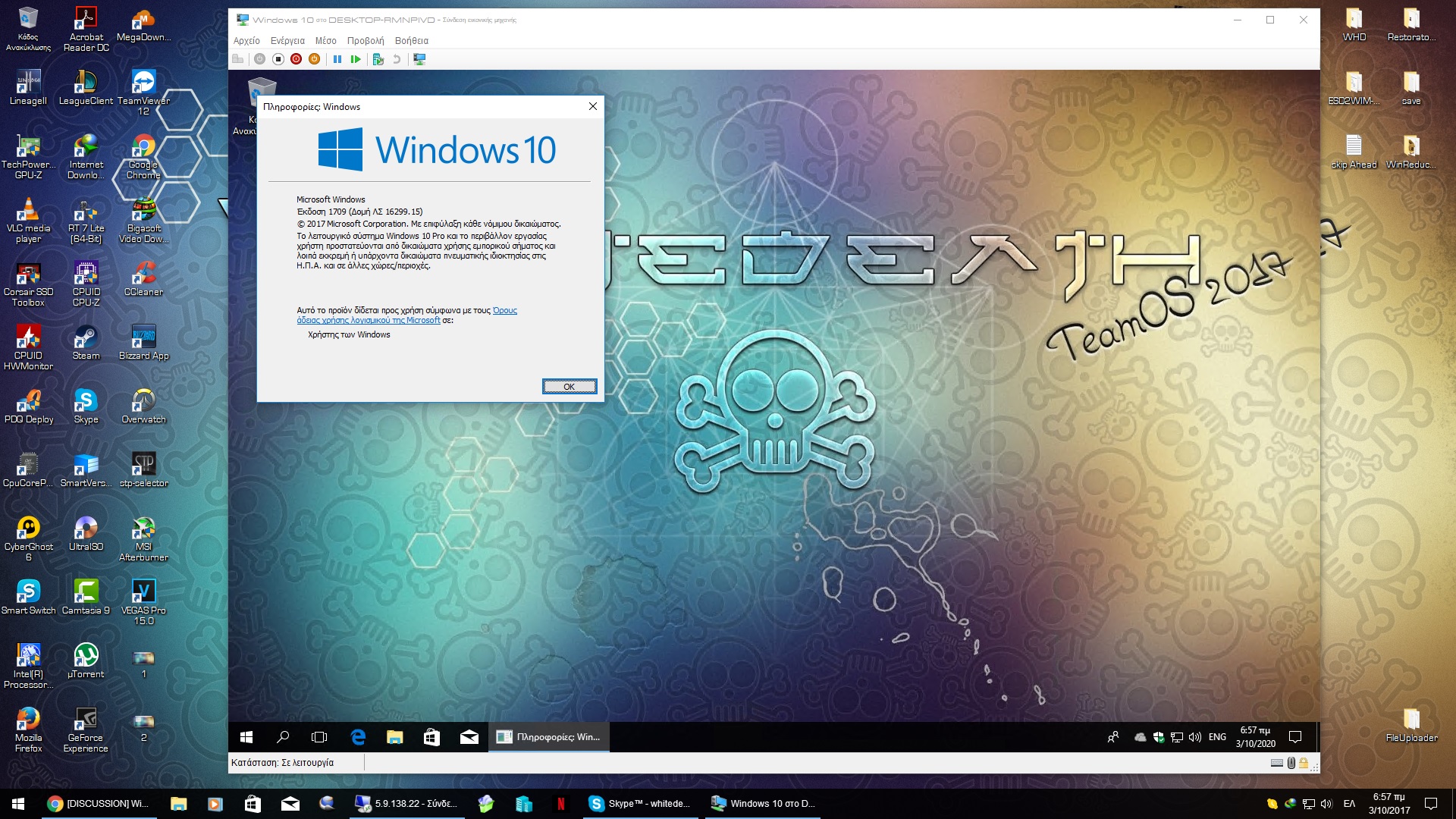Click the lock icon in VM status bar
The width and height of the screenshot is (1456, 819).
1304,763
